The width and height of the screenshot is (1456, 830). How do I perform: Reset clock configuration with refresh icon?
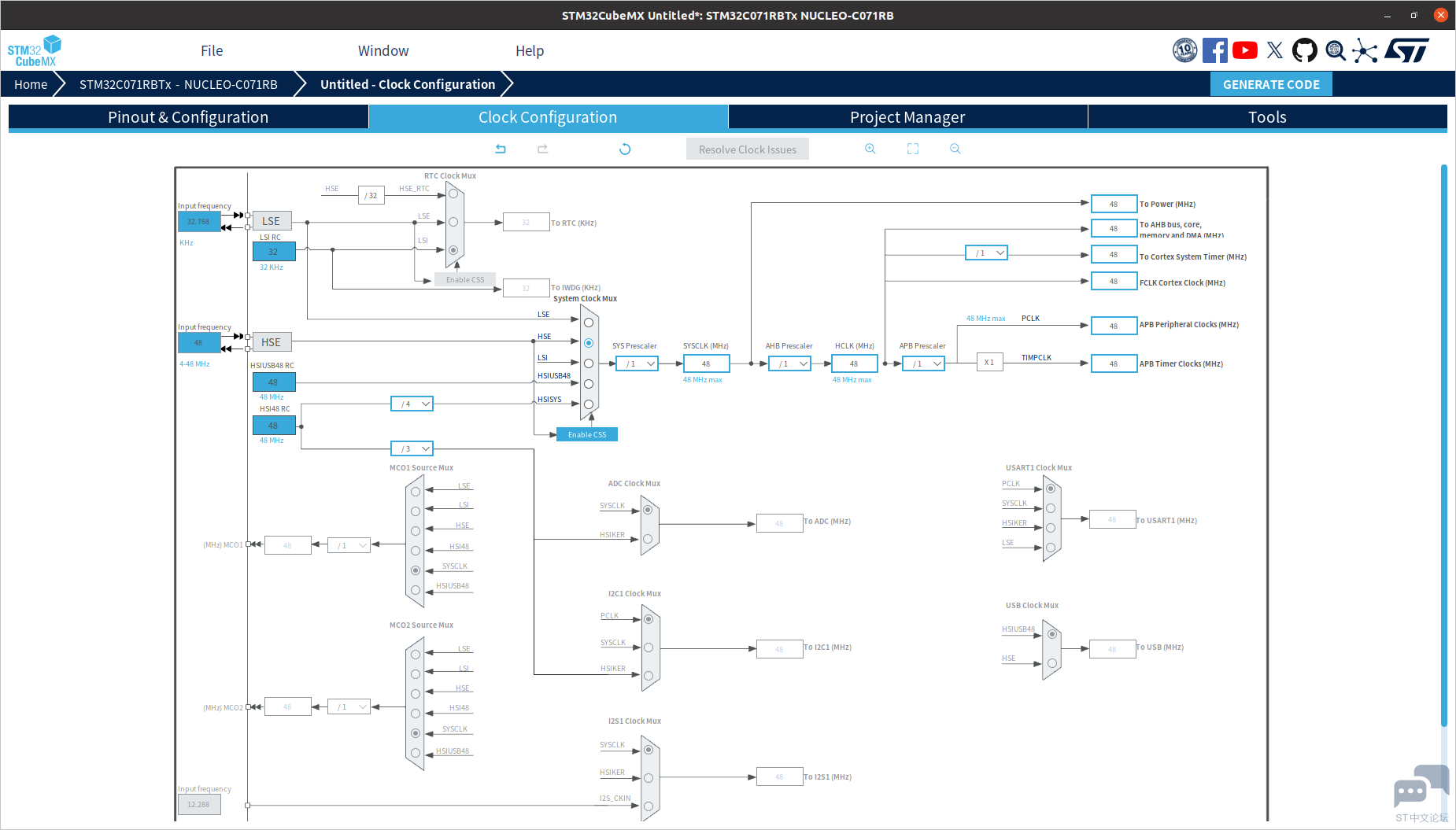tap(625, 149)
